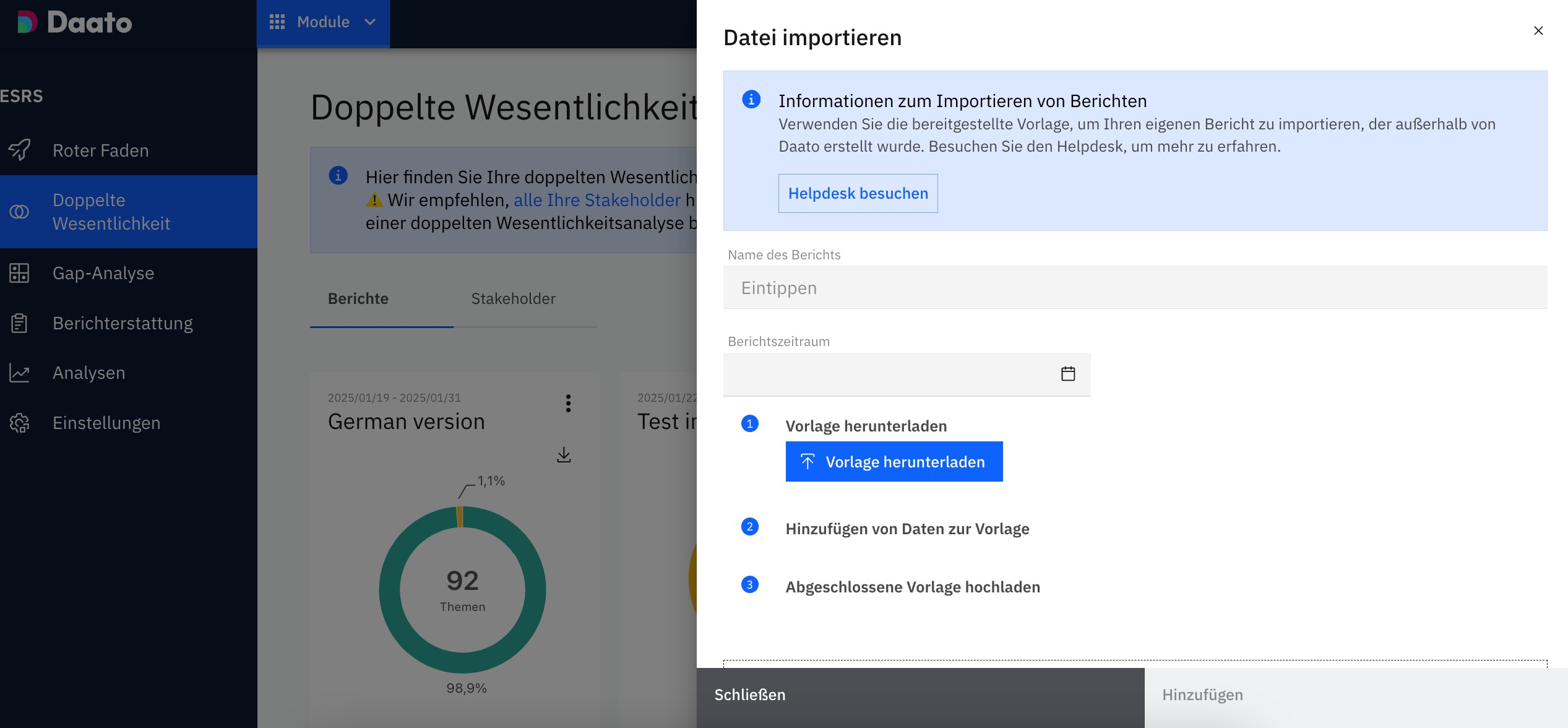Click the Daato logo
Viewport: 1568px width, 728px height.
pos(74,23)
